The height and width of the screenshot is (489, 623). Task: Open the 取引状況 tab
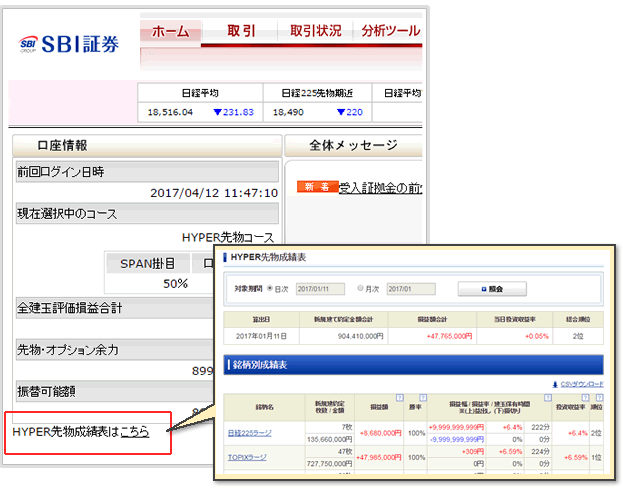(315, 31)
